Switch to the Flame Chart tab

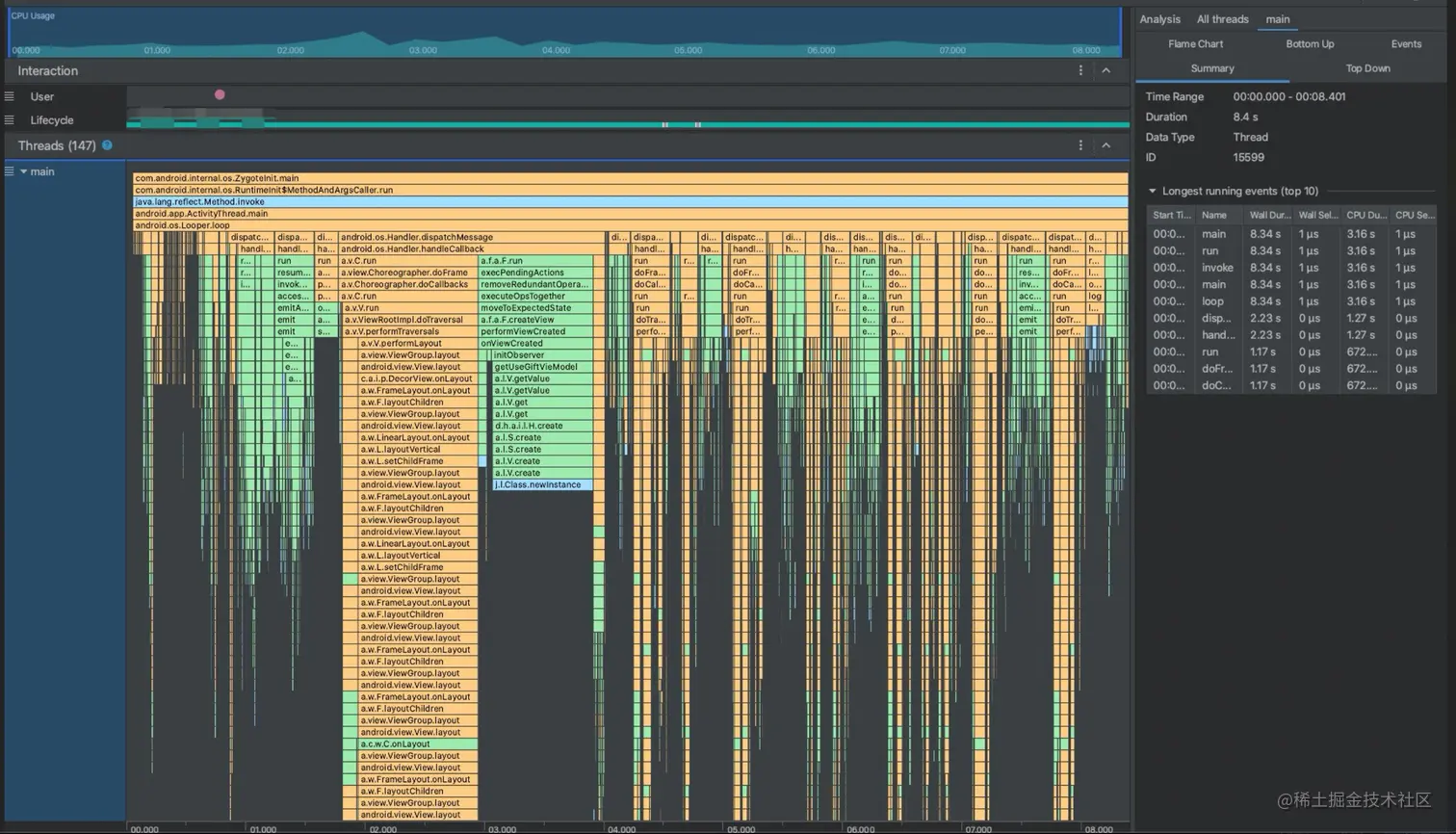point(1195,43)
